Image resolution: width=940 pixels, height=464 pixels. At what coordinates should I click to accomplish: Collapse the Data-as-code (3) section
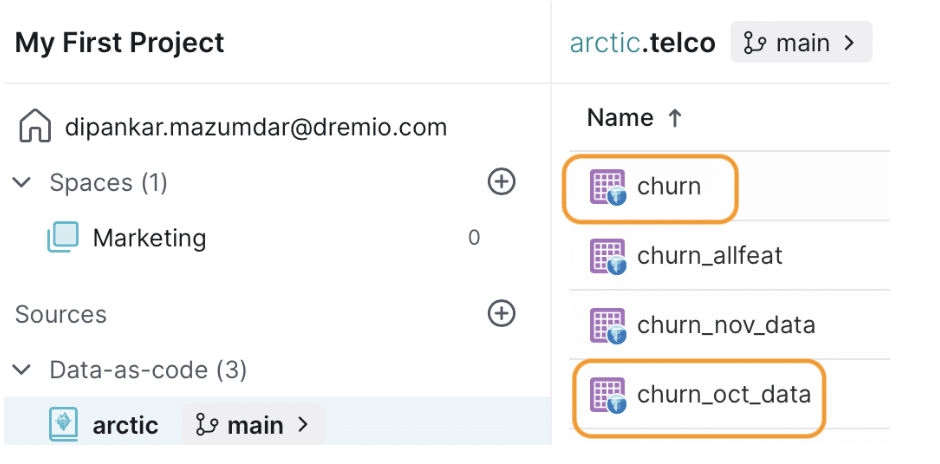click(x=23, y=370)
